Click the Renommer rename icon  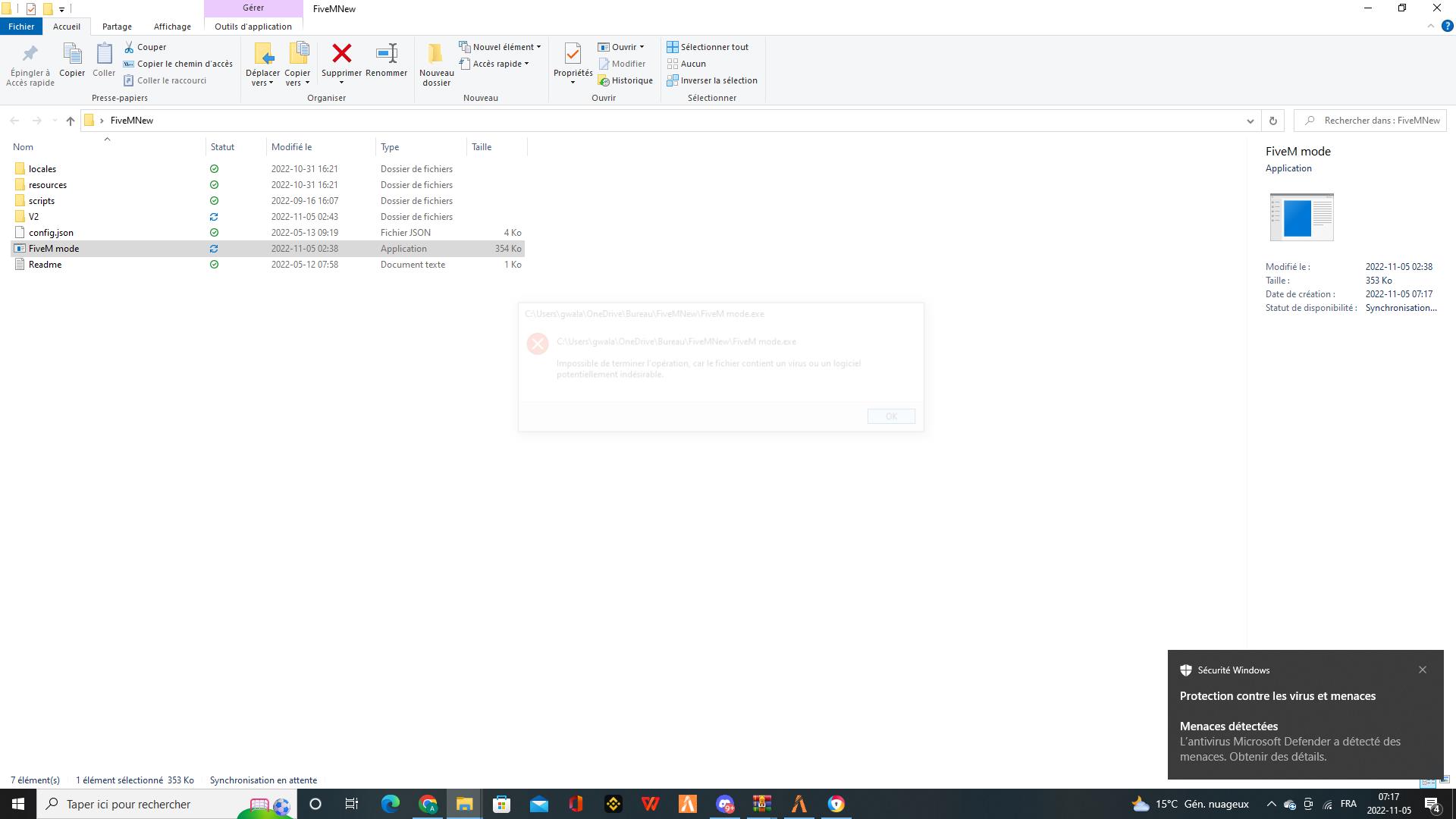tap(386, 54)
